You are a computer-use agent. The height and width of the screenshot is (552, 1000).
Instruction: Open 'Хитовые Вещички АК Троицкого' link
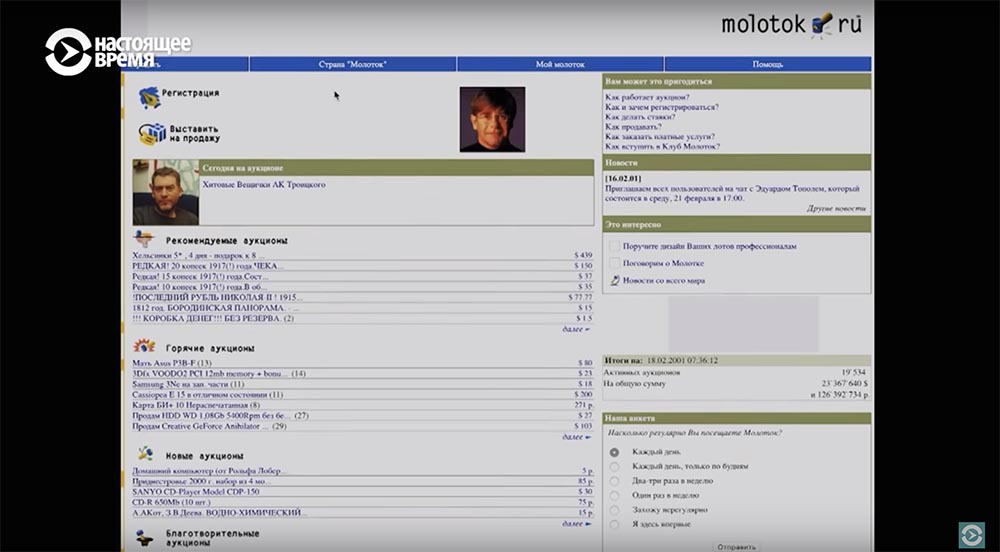click(x=263, y=184)
